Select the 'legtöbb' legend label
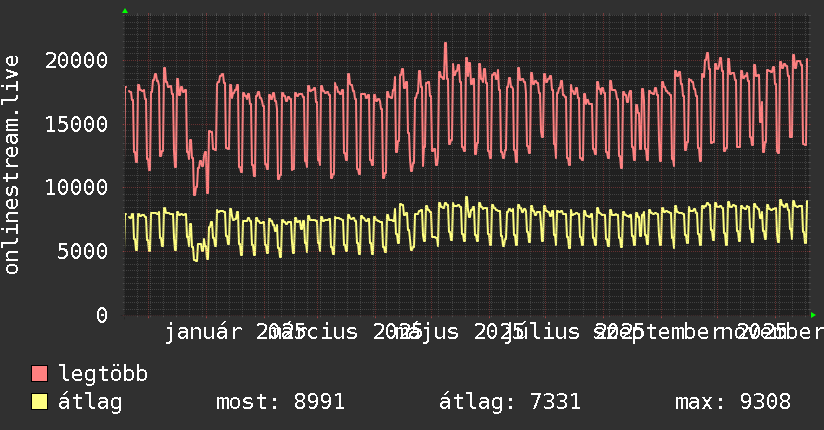Viewport: 824px width, 430px height. click(x=103, y=374)
